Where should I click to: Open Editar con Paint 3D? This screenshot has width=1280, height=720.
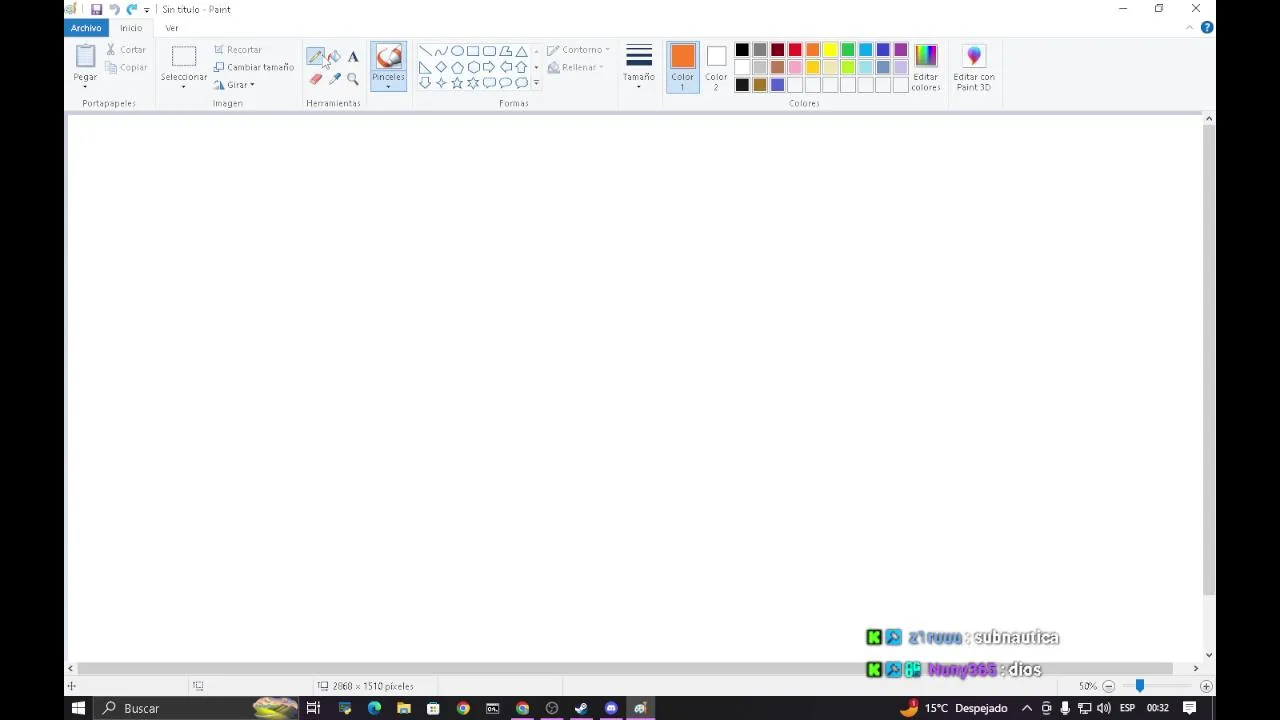pyautogui.click(x=974, y=68)
